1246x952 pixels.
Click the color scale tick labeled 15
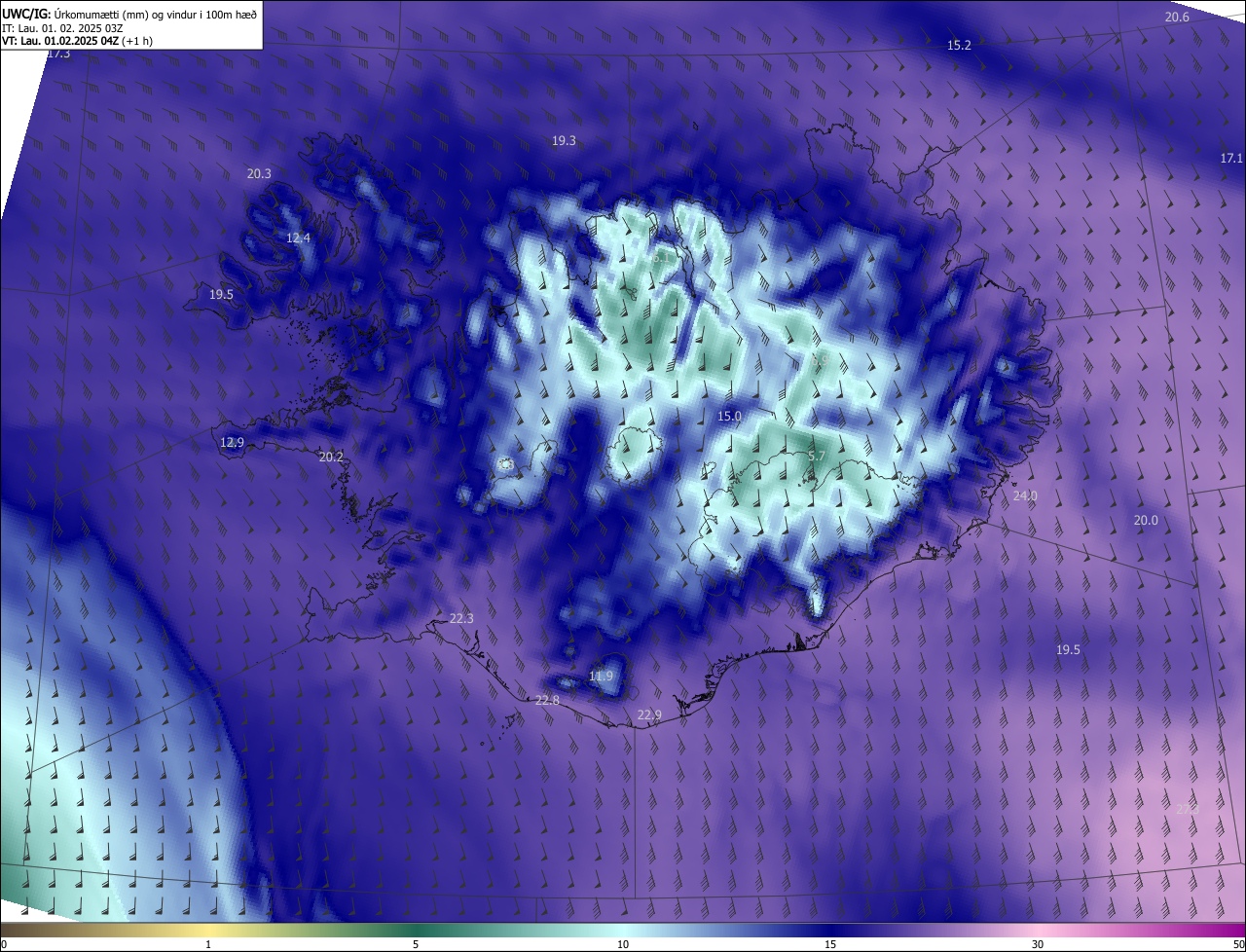click(830, 945)
